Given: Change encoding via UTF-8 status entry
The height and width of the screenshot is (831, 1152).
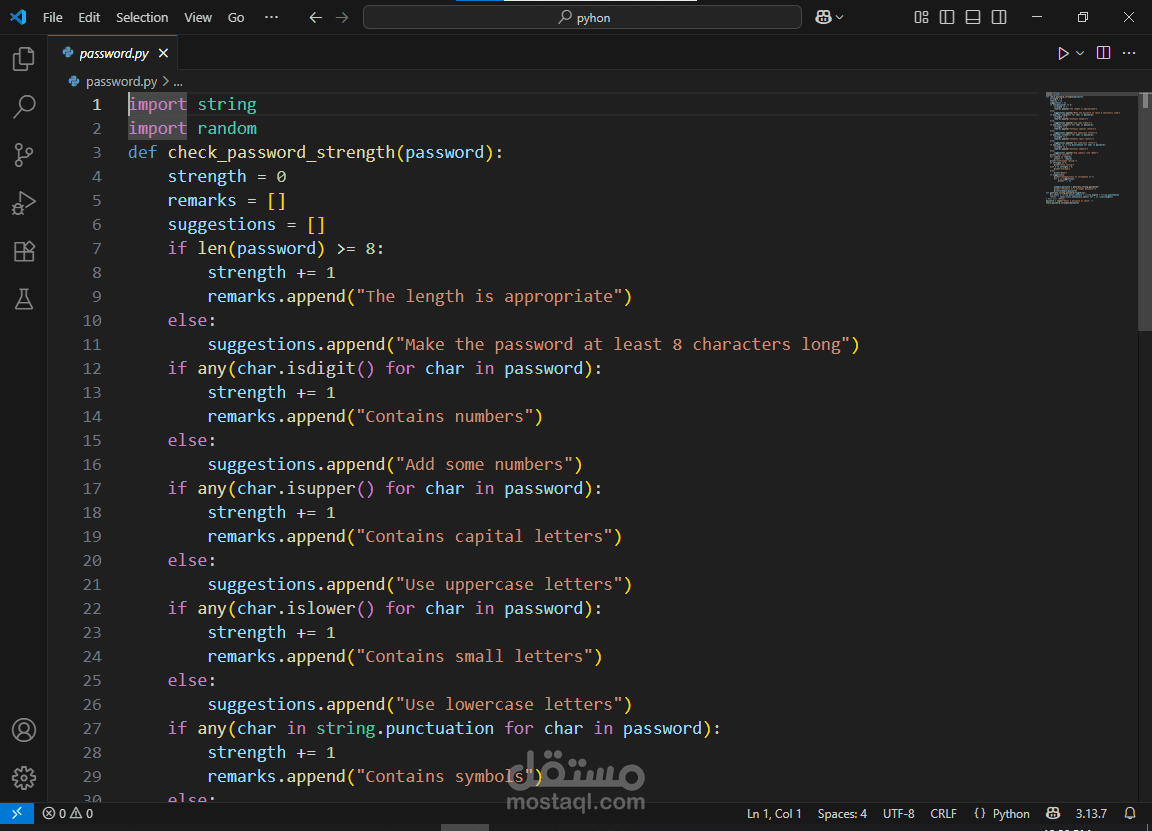Looking at the screenshot, I should [899, 813].
